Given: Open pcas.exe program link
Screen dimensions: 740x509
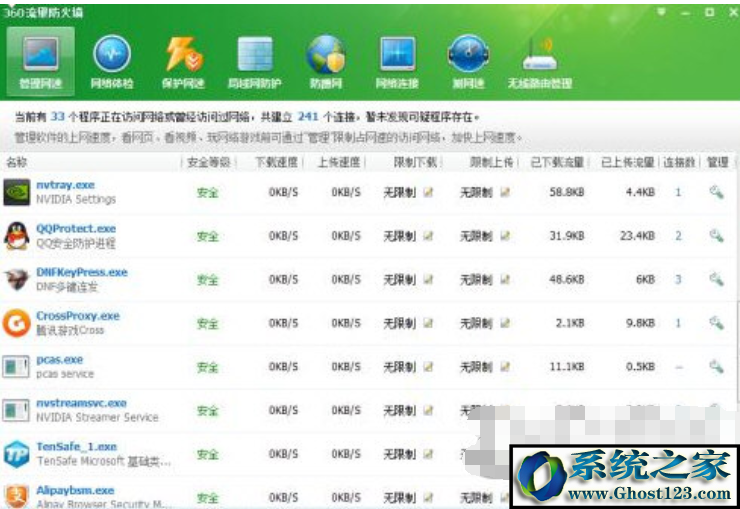Looking at the screenshot, I should coord(59,360).
